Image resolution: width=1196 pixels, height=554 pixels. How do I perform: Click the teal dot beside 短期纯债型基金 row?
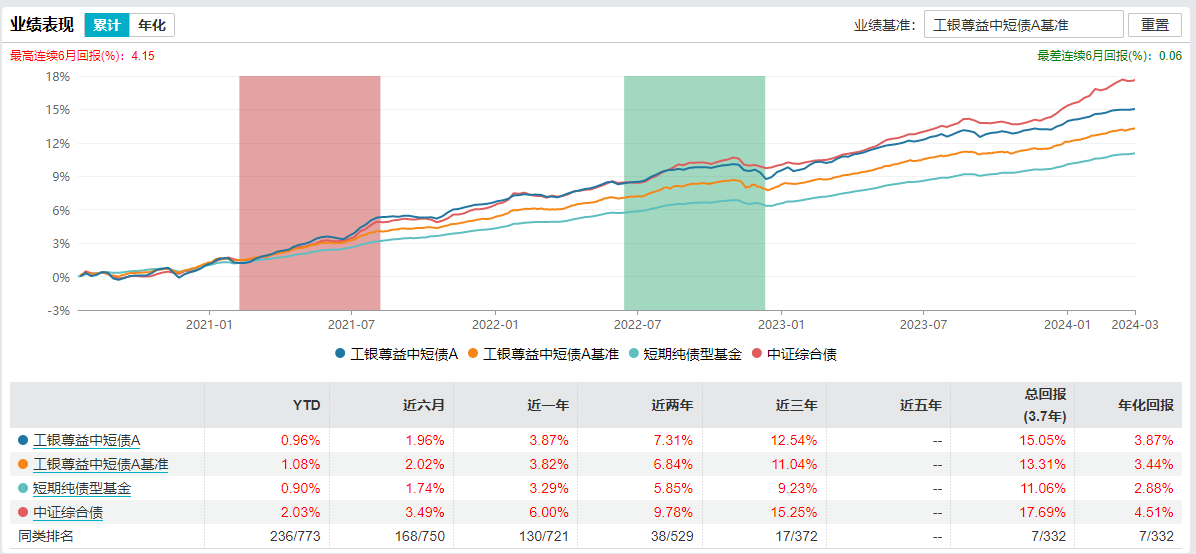click(x=23, y=488)
